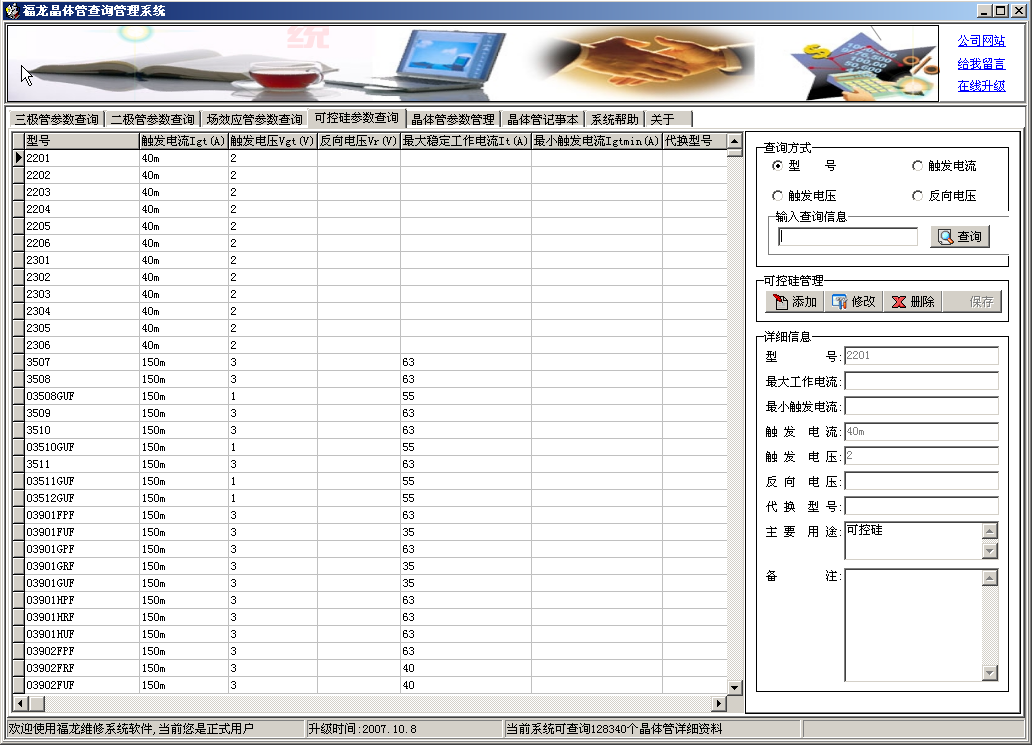Select the row with 型号 03511GUF
The image size is (1032, 745).
tap(370, 481)
